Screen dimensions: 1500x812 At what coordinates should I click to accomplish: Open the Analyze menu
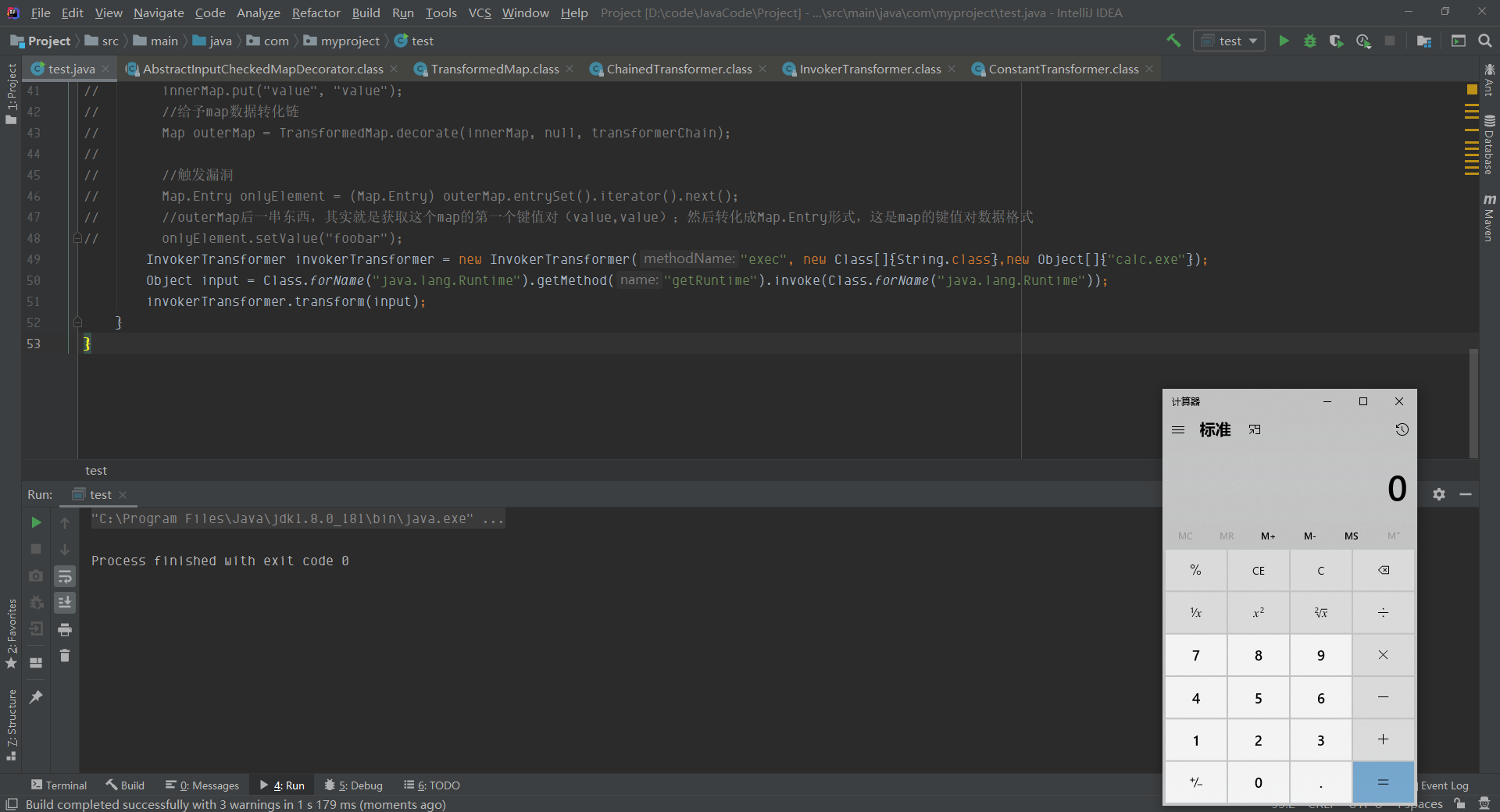pyautogui.click(x=258, y=12)
